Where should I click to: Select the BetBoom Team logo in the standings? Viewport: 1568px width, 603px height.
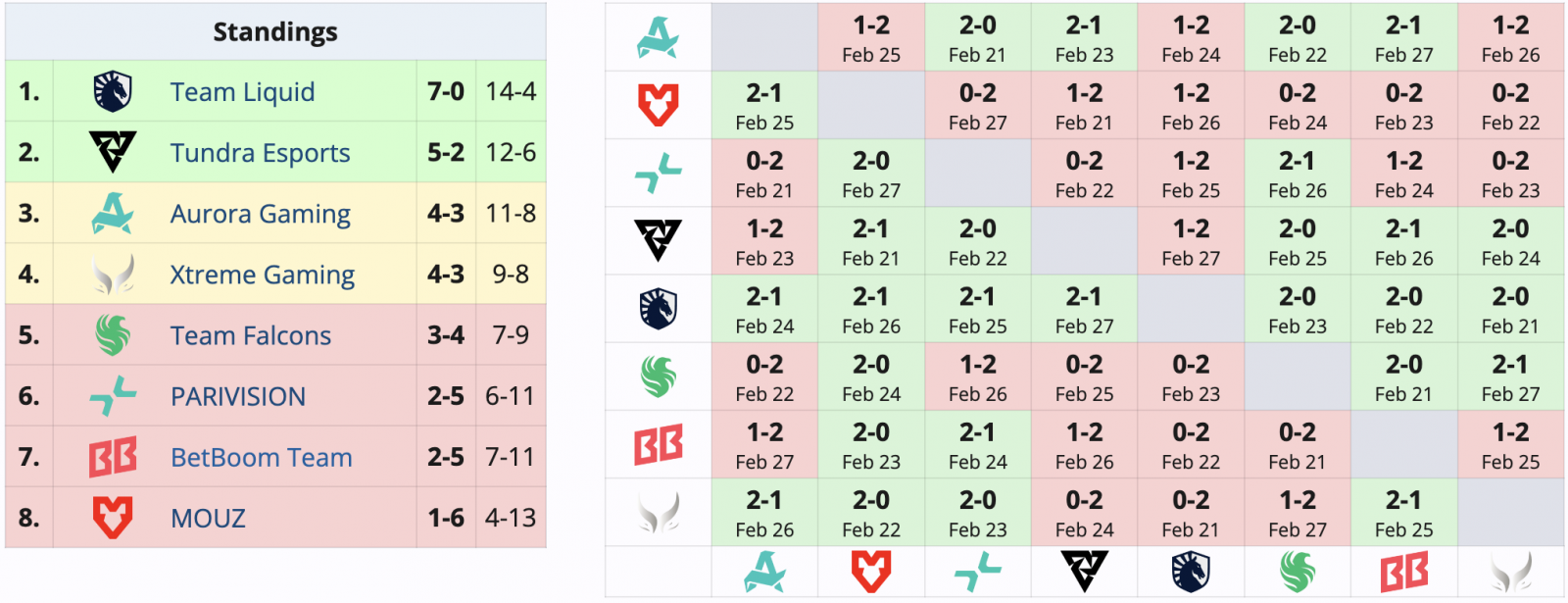tap(112, 457)
